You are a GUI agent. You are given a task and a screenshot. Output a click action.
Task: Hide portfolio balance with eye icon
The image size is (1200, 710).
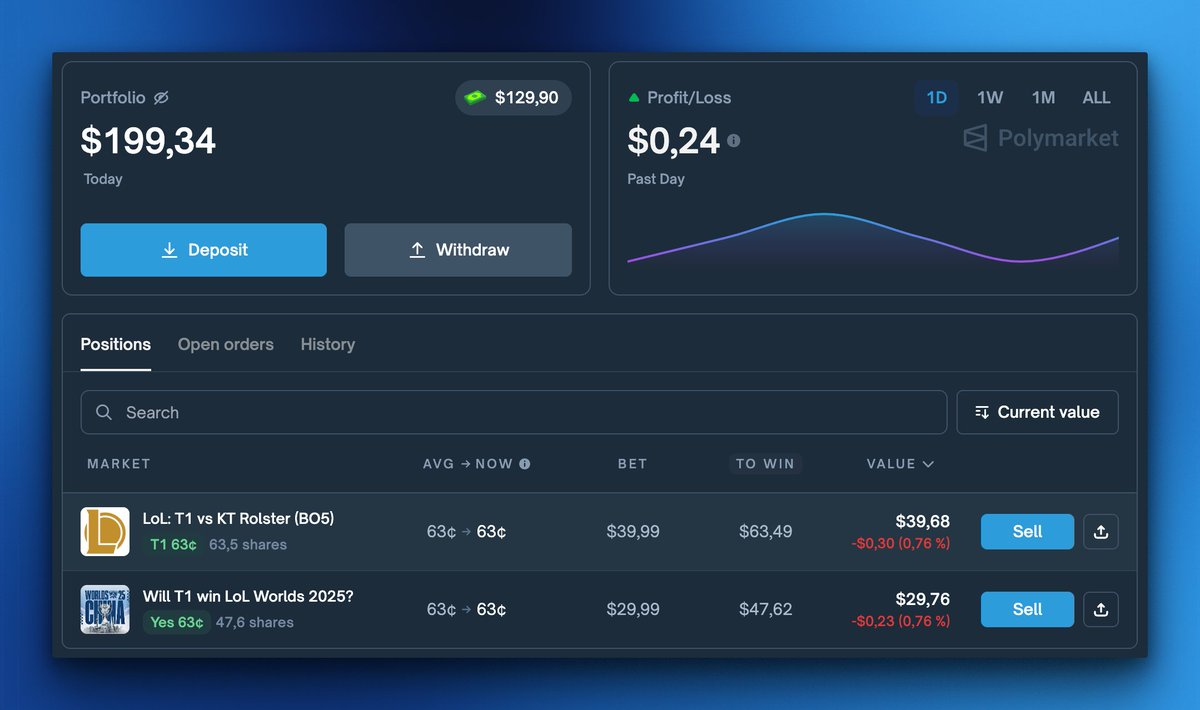161,98
